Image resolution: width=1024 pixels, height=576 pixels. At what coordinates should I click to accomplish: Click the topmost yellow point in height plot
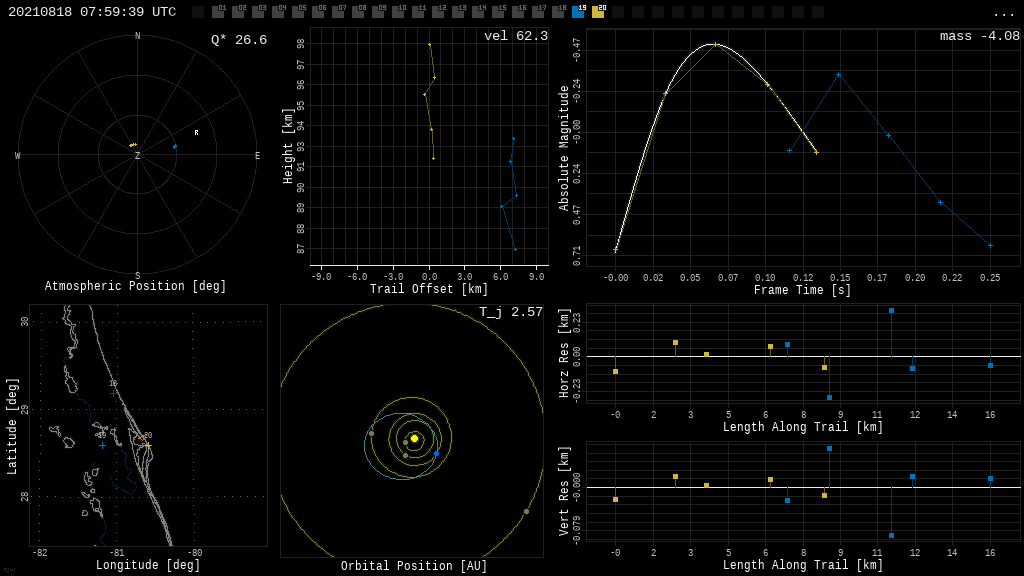pyautogui.click(x=429, y=44)
